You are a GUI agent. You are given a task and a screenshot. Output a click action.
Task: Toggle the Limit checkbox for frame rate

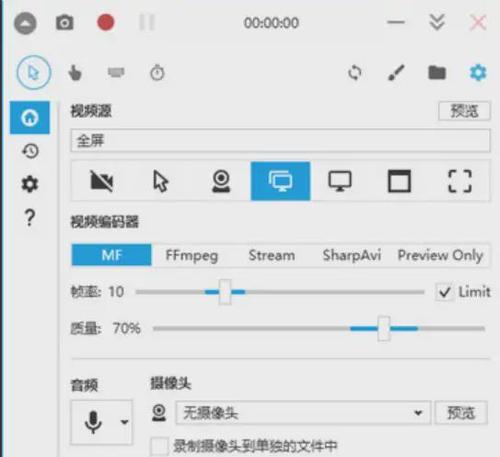pyautogui.click(x=445, y=292)
